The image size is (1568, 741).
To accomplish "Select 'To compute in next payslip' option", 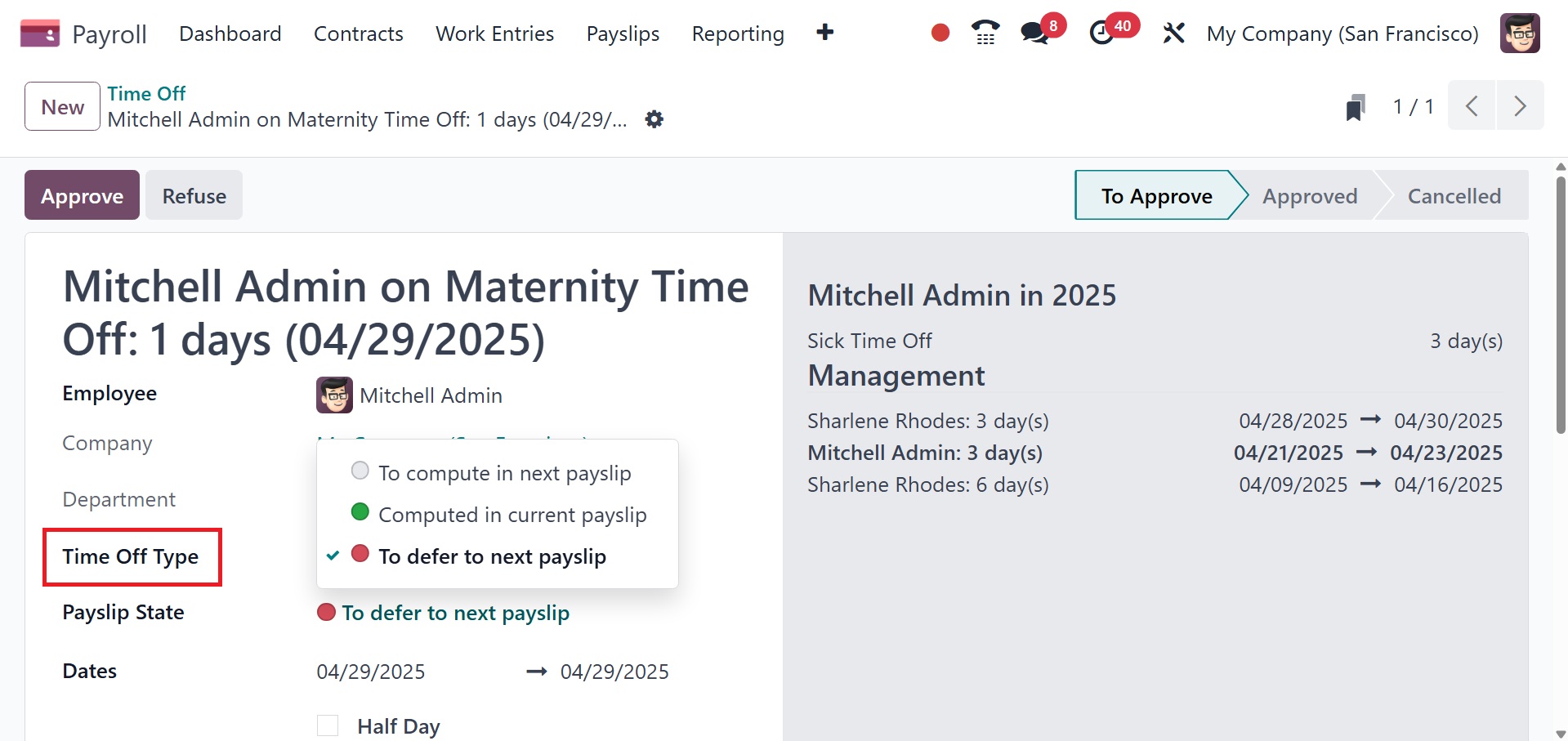I will tap(504, 473).
